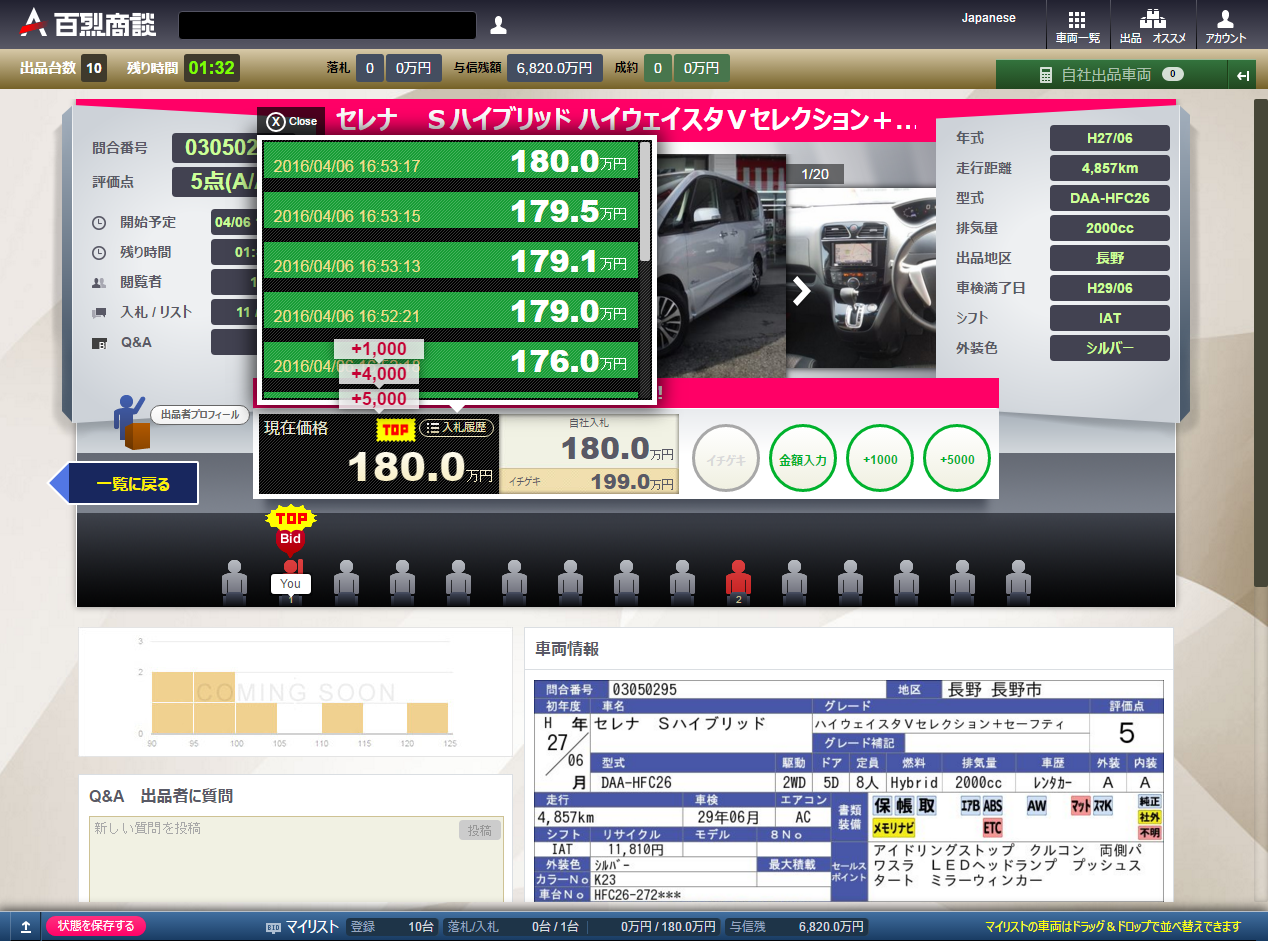Open the 出品 オススメ icon

[1152, 26]
